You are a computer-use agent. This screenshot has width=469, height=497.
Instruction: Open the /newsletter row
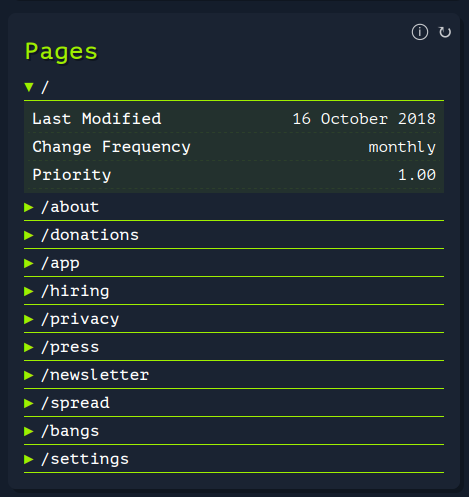click(x=234, y=375)
